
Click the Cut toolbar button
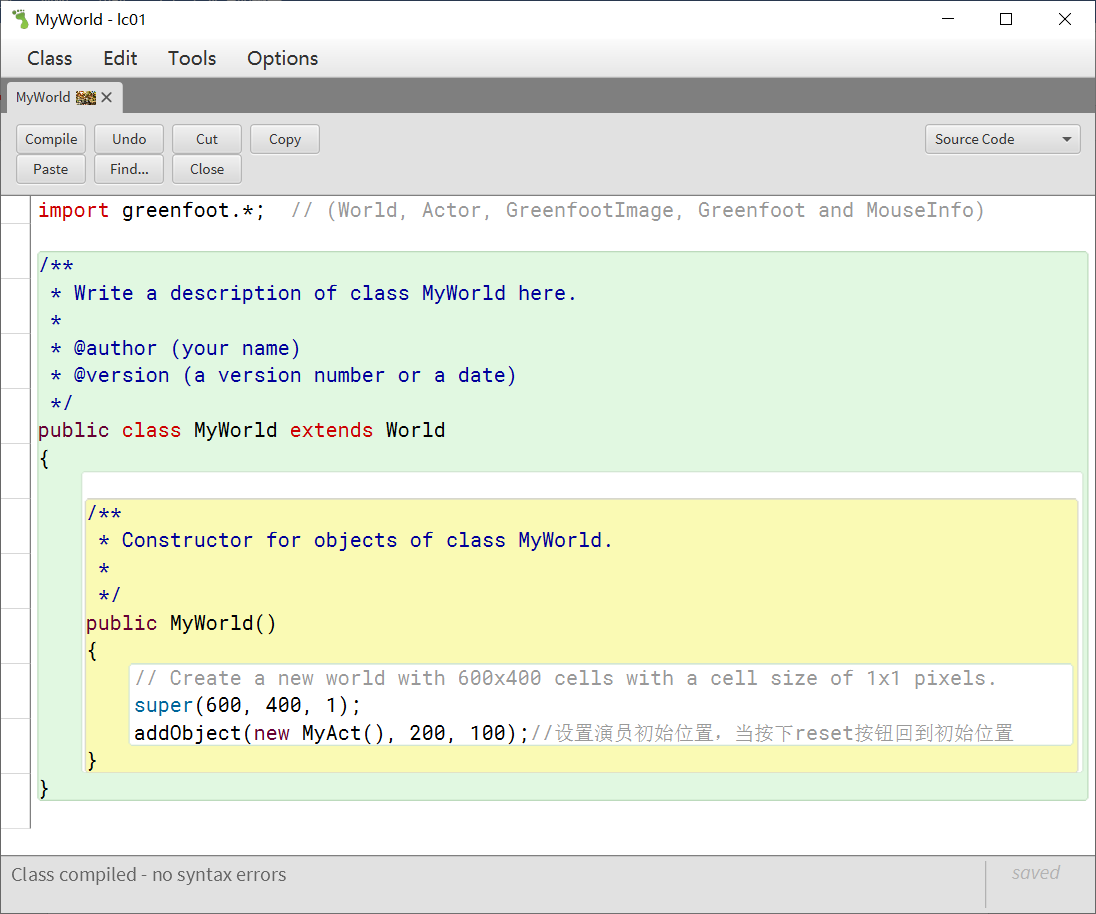207,139
